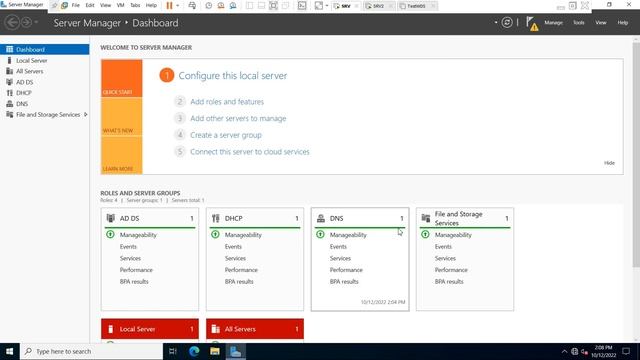Screen dimensions: 640x360
Task: Open File Explorer from the taskbar
Action: [x=215, y=351]
